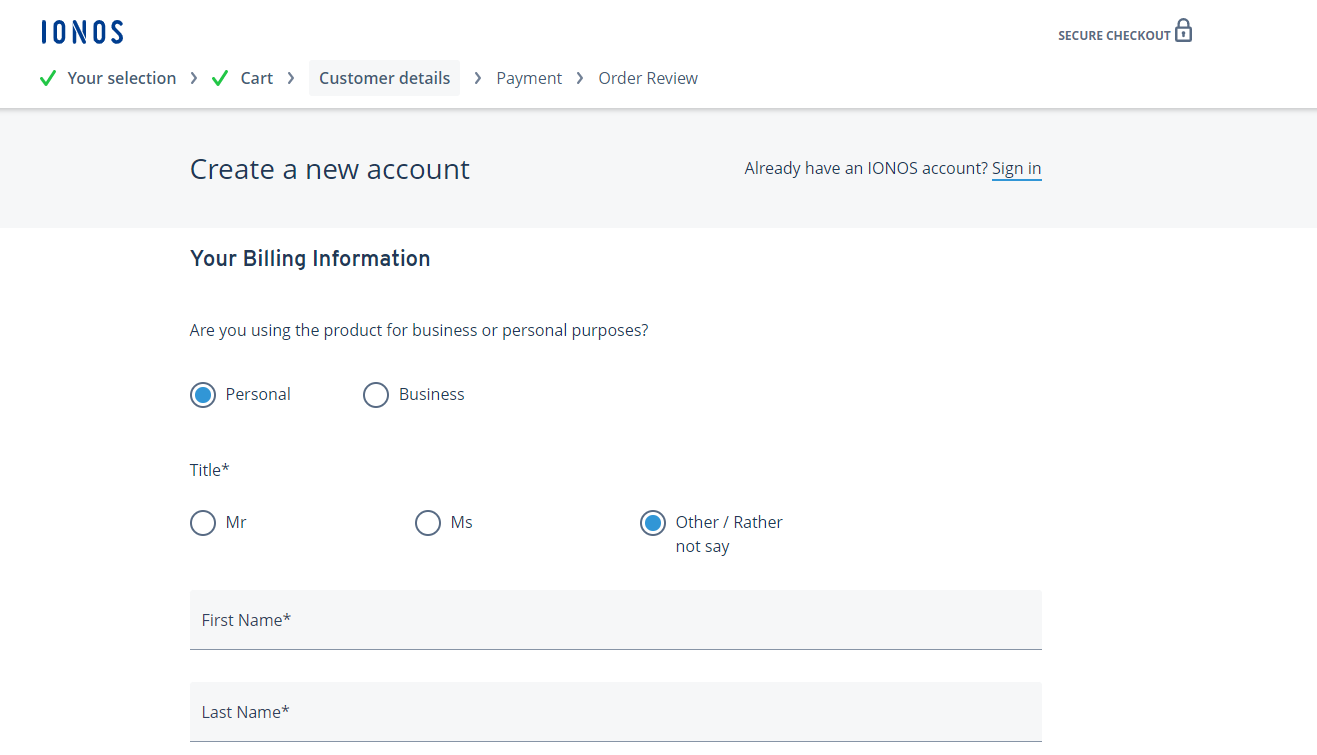Select the Personal radio button

203,395
